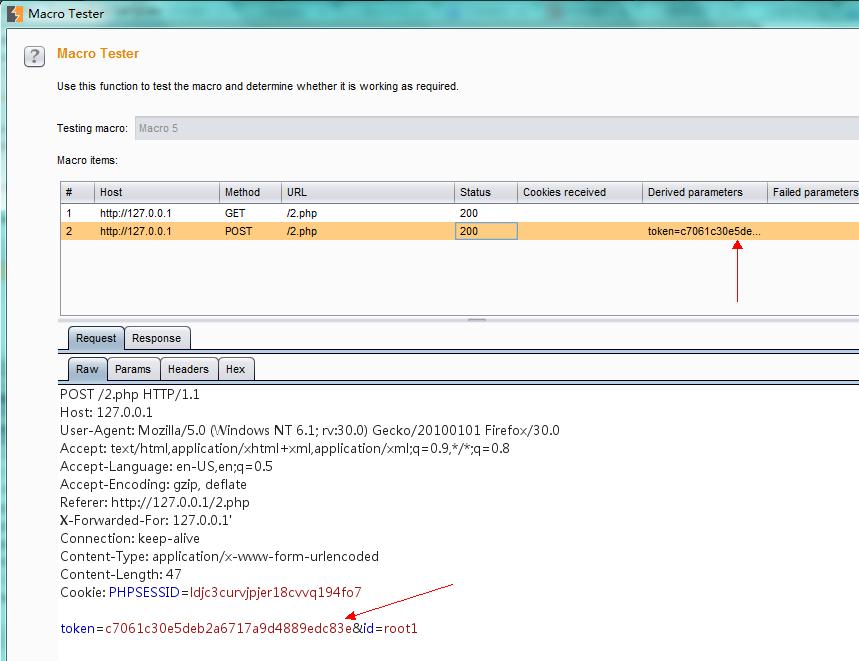Click the Status column header

point(485,192)
